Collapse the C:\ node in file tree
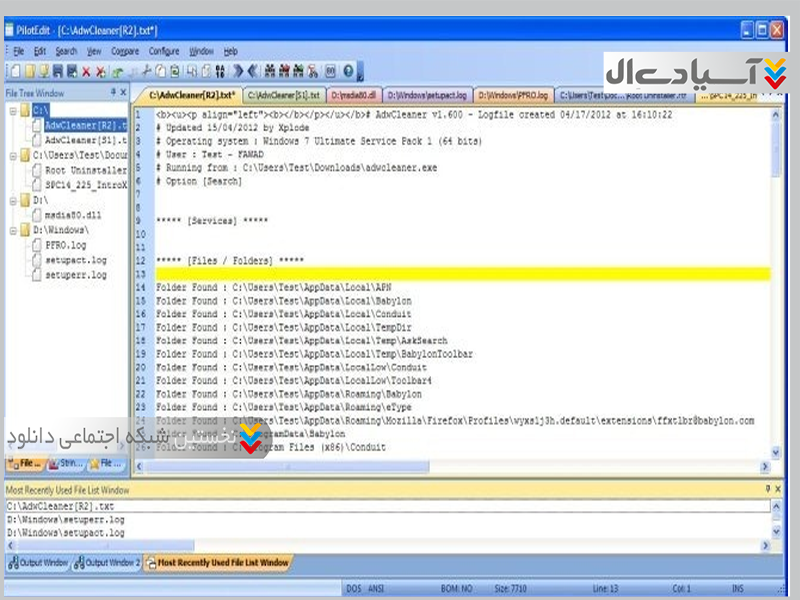 [13, 110]
